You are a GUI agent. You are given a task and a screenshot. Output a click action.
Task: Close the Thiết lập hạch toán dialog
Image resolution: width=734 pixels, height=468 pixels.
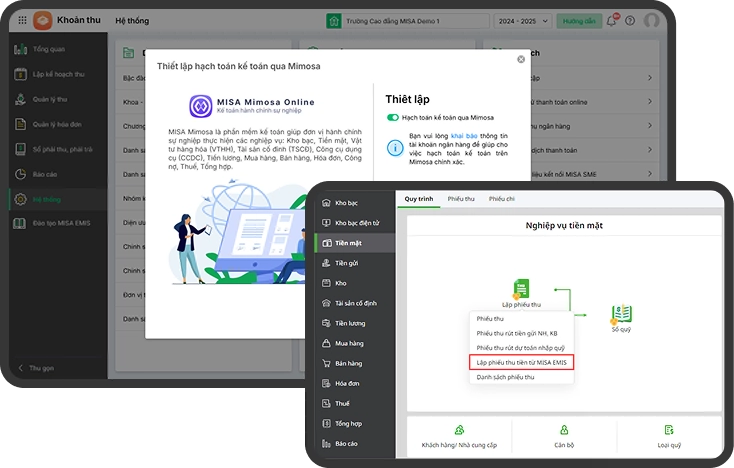coord(520,60)
